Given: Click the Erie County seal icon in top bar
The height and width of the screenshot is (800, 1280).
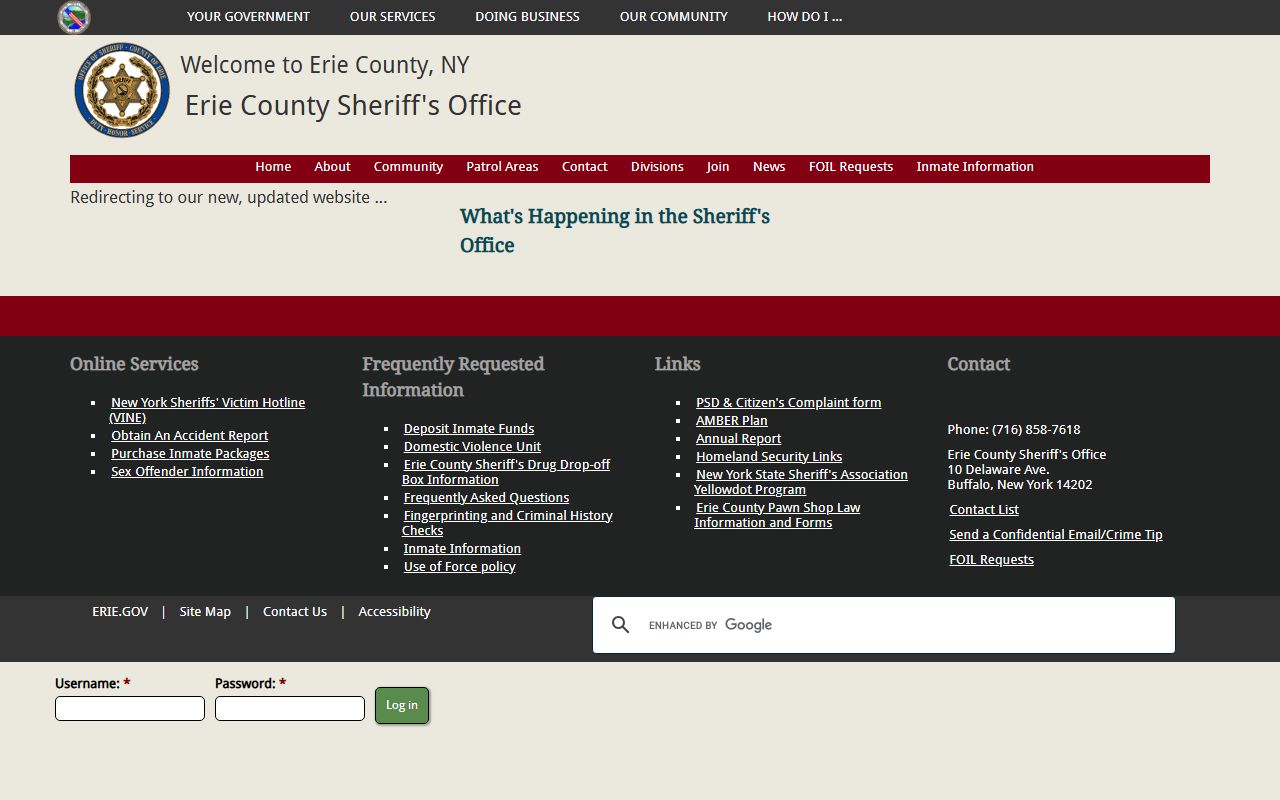Looking at the screenshot, I should [74, 17].
